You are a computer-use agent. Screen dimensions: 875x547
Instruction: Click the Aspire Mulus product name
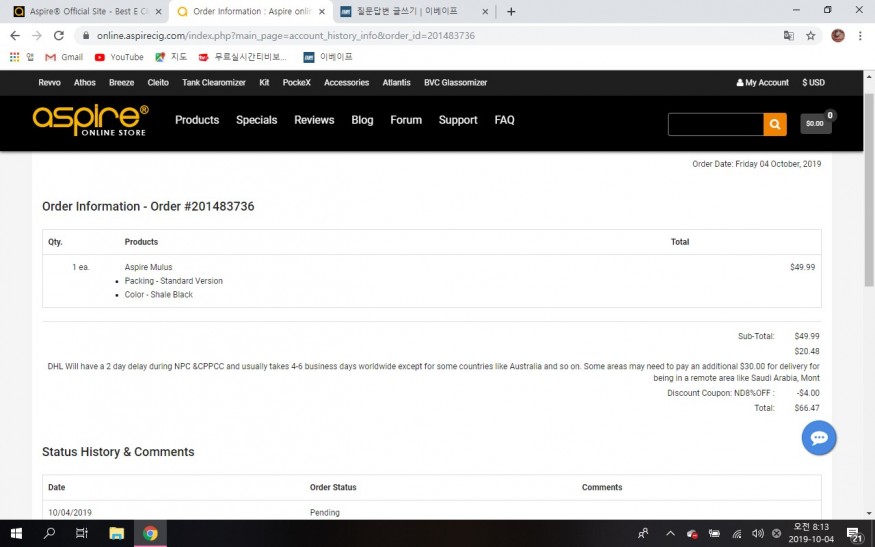pos(148,267)
